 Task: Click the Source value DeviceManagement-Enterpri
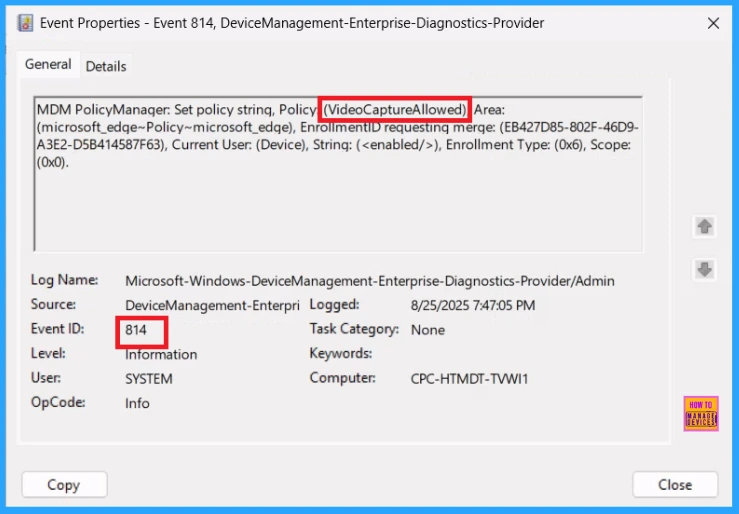tap(212, 305)
